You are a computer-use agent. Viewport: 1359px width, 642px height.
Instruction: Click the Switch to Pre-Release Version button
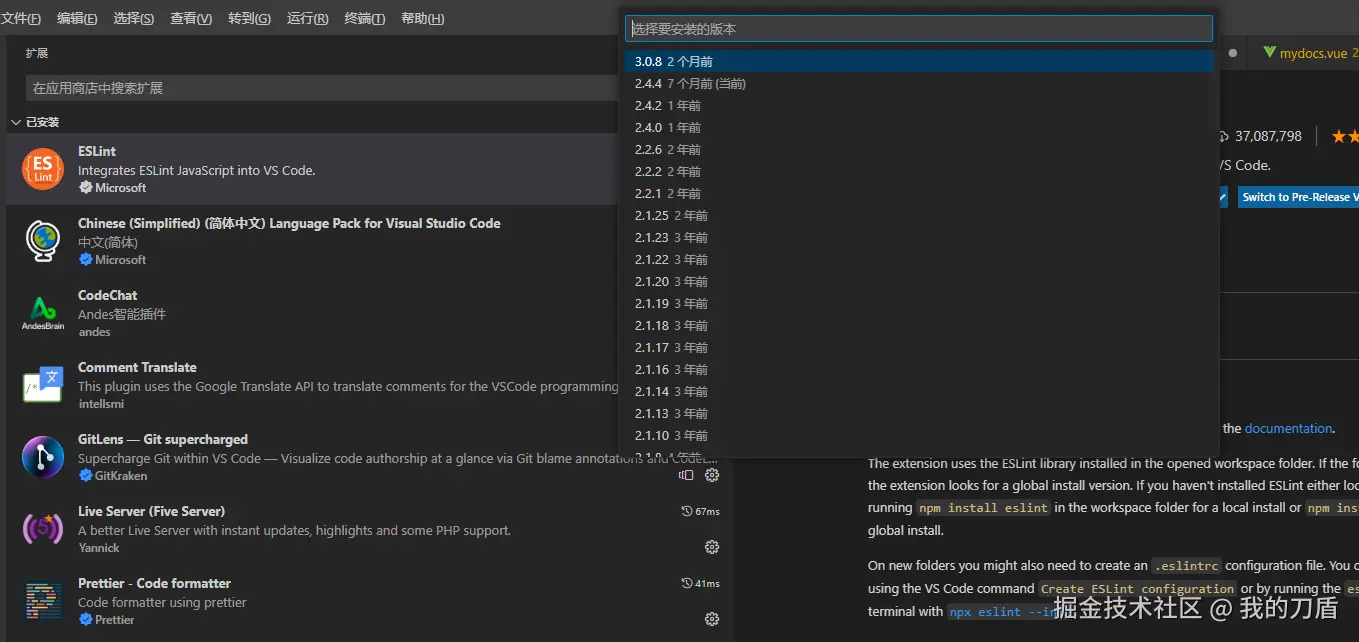[1299, 197]
